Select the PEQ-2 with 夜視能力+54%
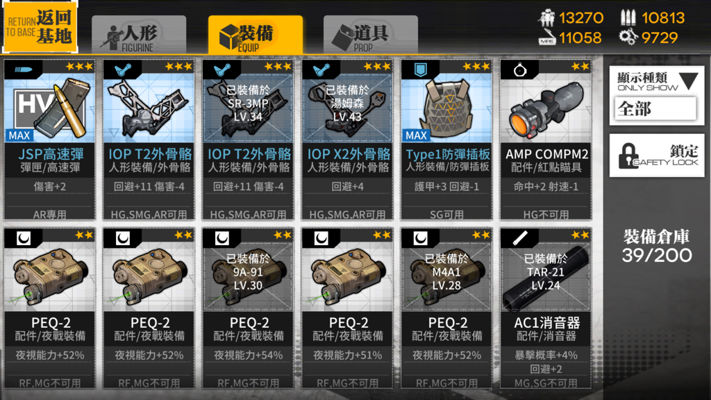This screenshot has height=400, width=711. tap(248, 308)
